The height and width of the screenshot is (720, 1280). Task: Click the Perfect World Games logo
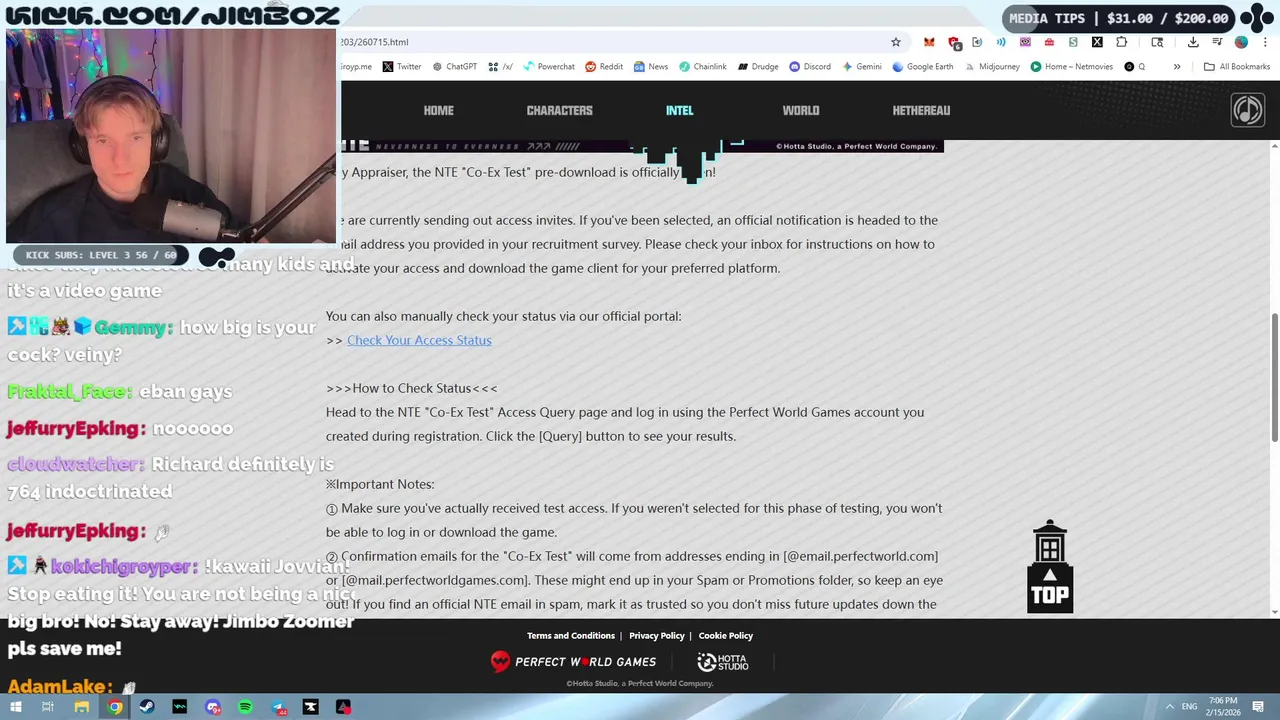573,662
